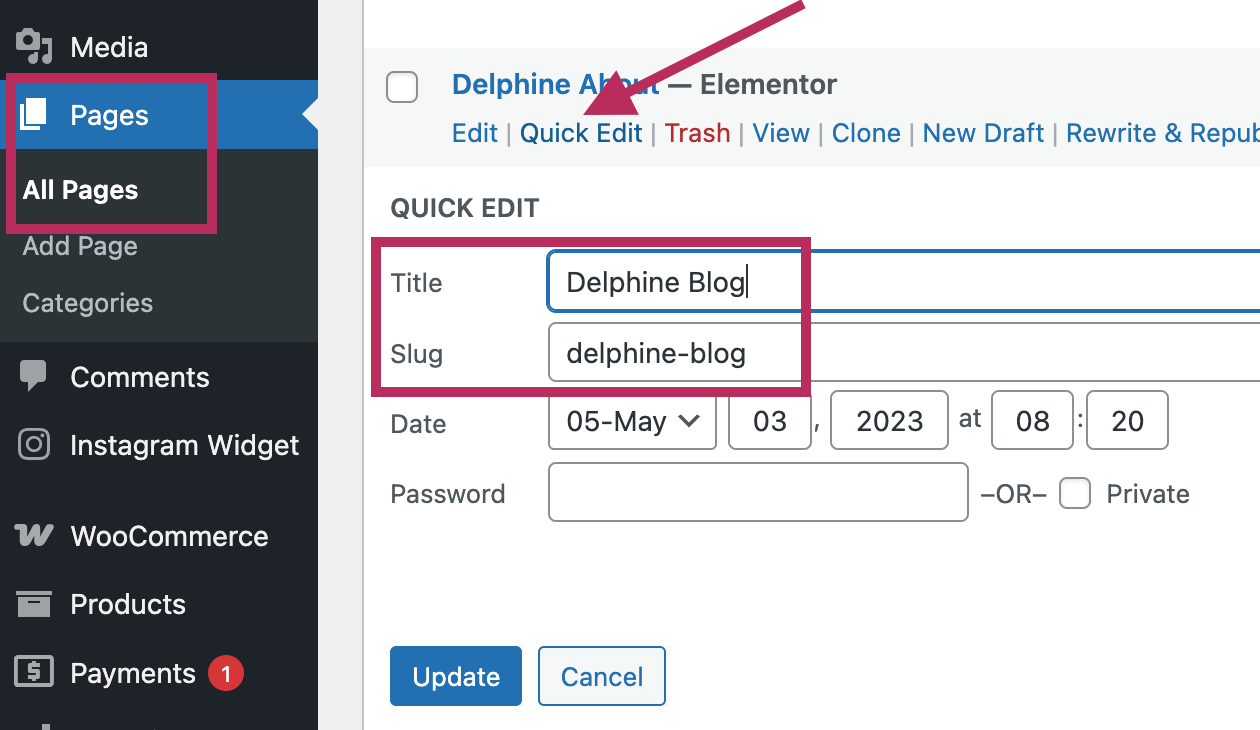Screen dimensions: 1260x730
Task: Click the Instagram Widget icon
Action: (34, 445)
